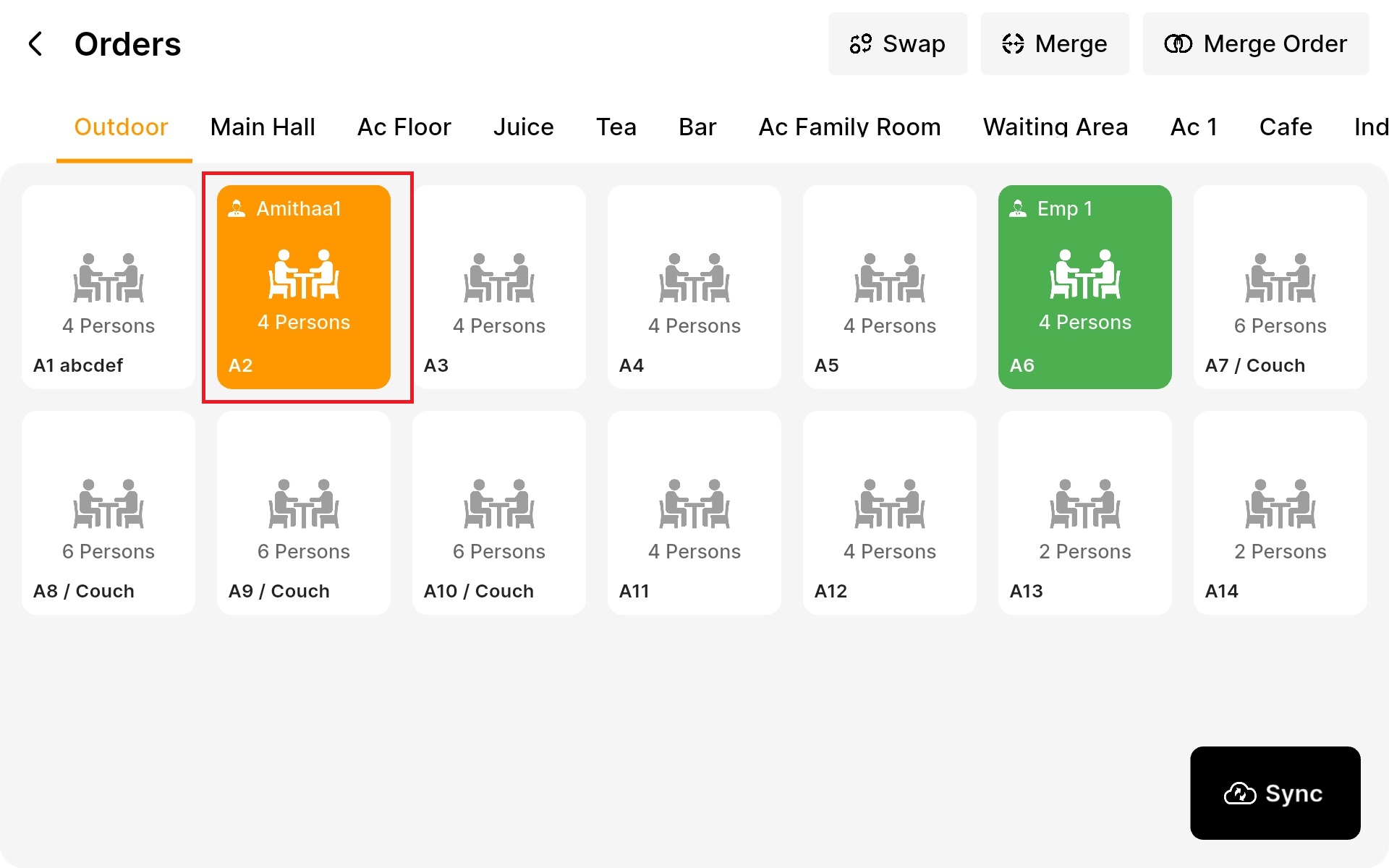Image resolution: width=1389 pixels, height=868 pixels.
Task: Select the orange occupied table A2
Action: click(x=304, y=287)
